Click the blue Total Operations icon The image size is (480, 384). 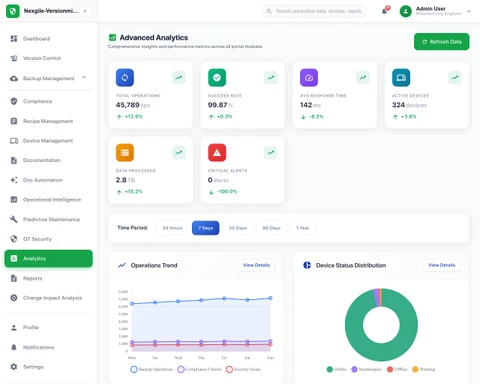coord(125,78)
